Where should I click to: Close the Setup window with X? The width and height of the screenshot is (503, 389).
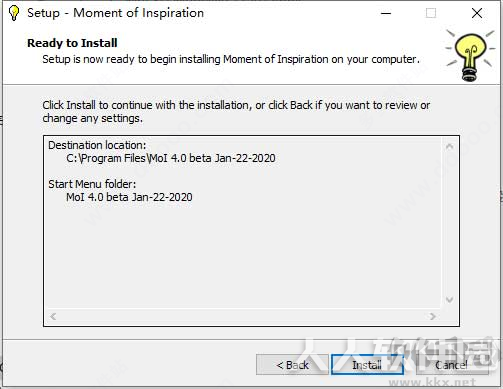477,13
